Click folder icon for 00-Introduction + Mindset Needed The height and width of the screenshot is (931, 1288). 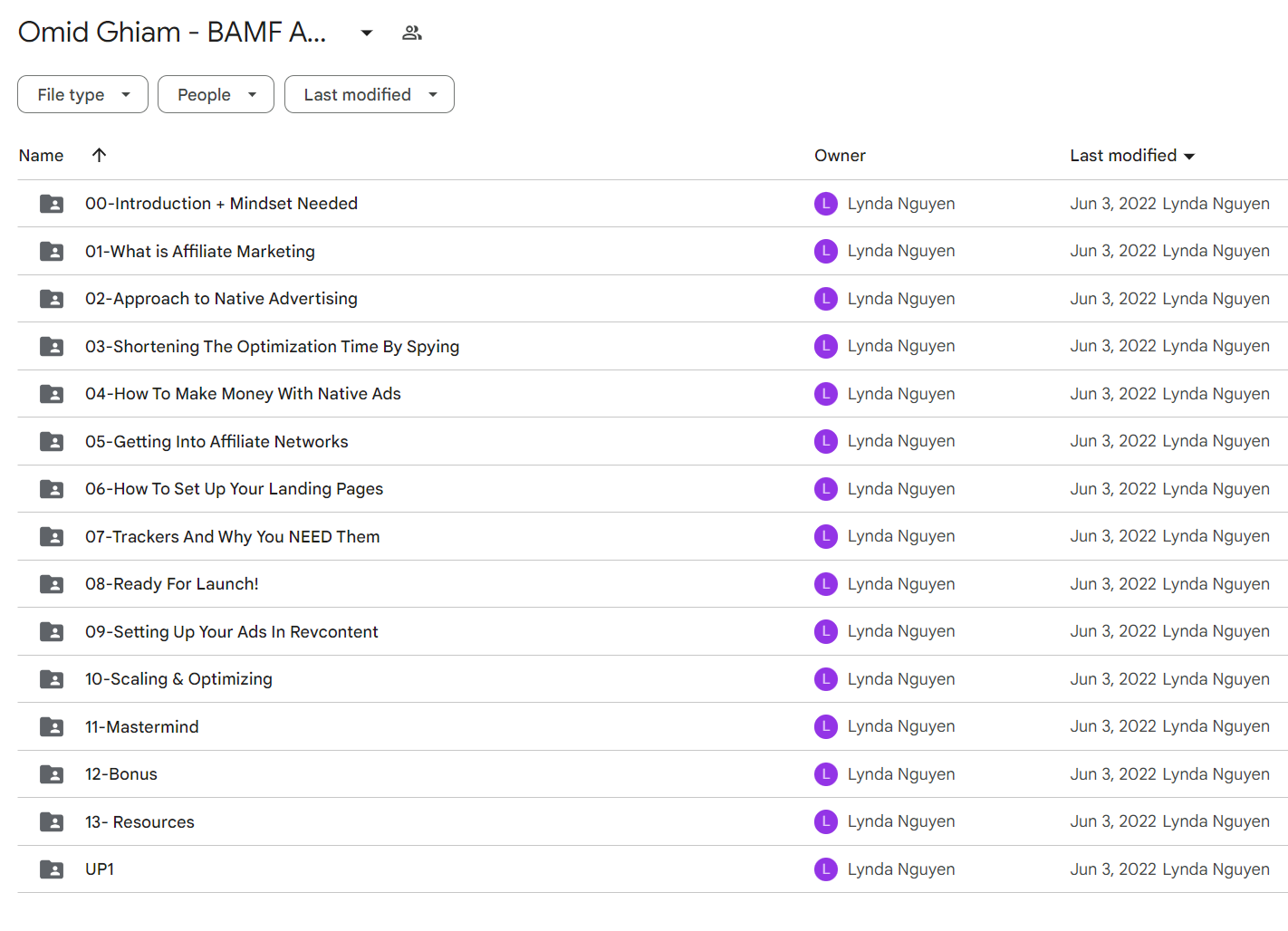[x=52, y=204]
